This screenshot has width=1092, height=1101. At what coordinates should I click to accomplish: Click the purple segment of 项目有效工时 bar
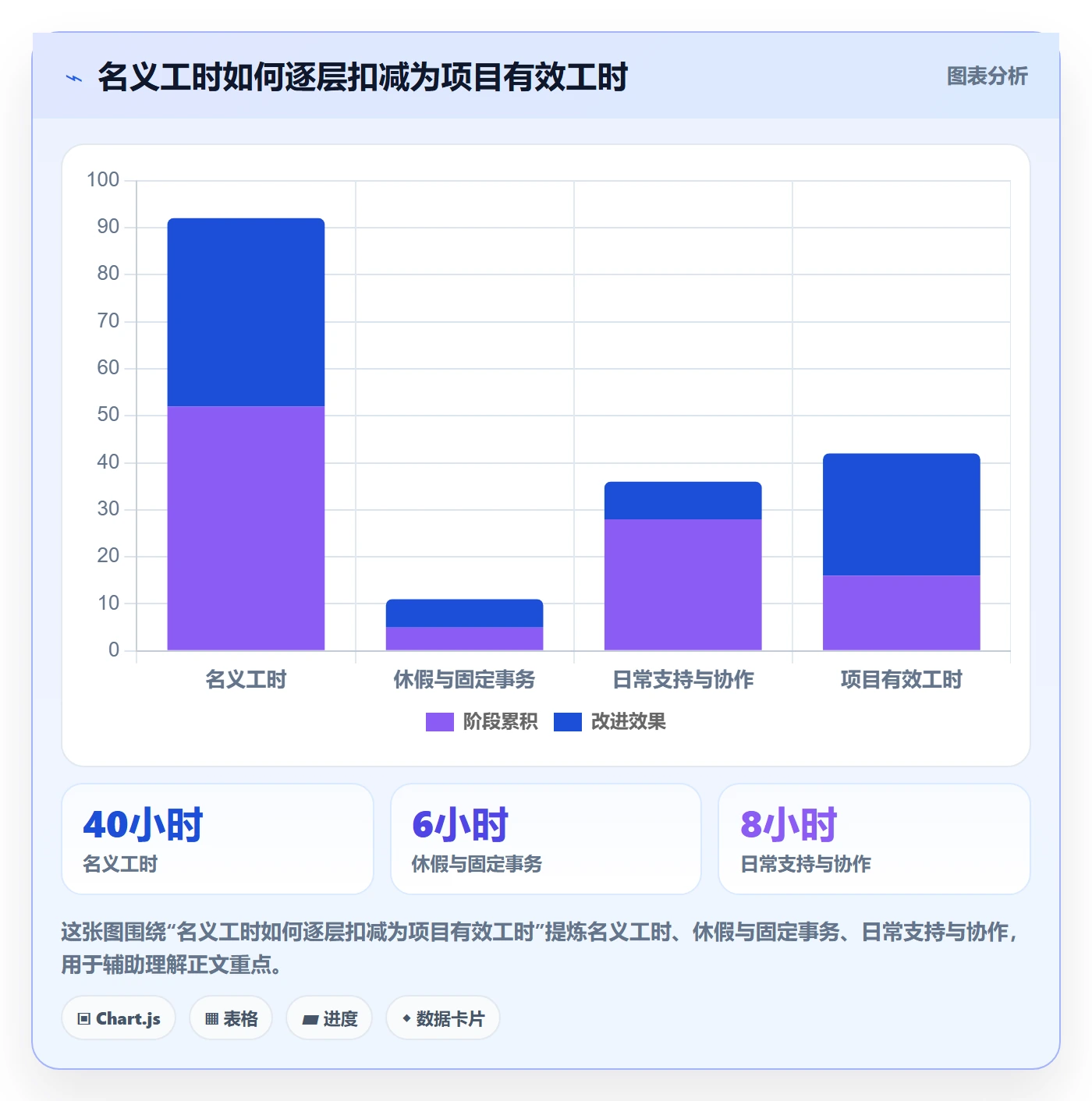901,613
